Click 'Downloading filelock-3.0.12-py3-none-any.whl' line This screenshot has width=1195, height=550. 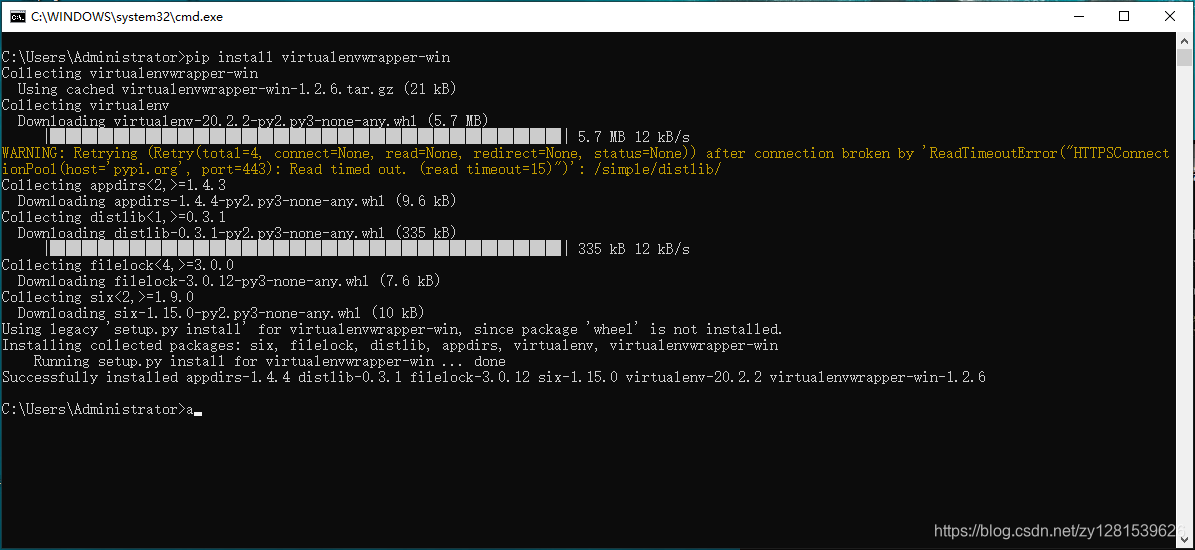point(229,281)
